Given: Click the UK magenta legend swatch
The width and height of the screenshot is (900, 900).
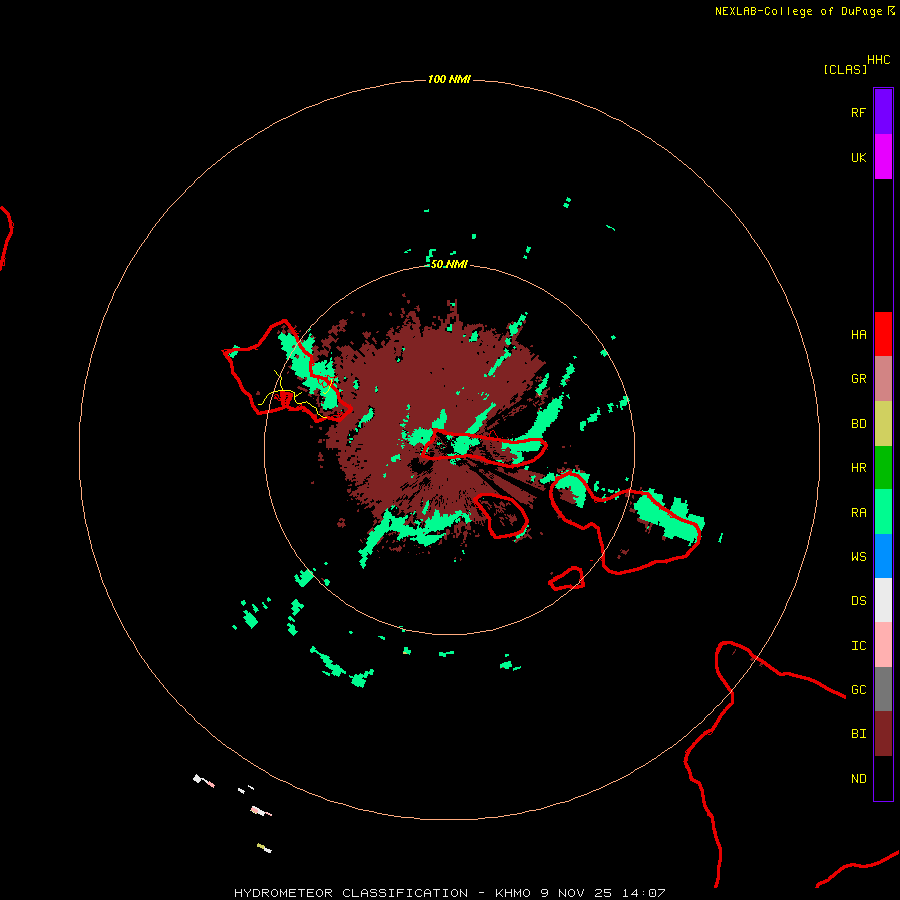Looking at the screenshot, I should tap(883, 157).
